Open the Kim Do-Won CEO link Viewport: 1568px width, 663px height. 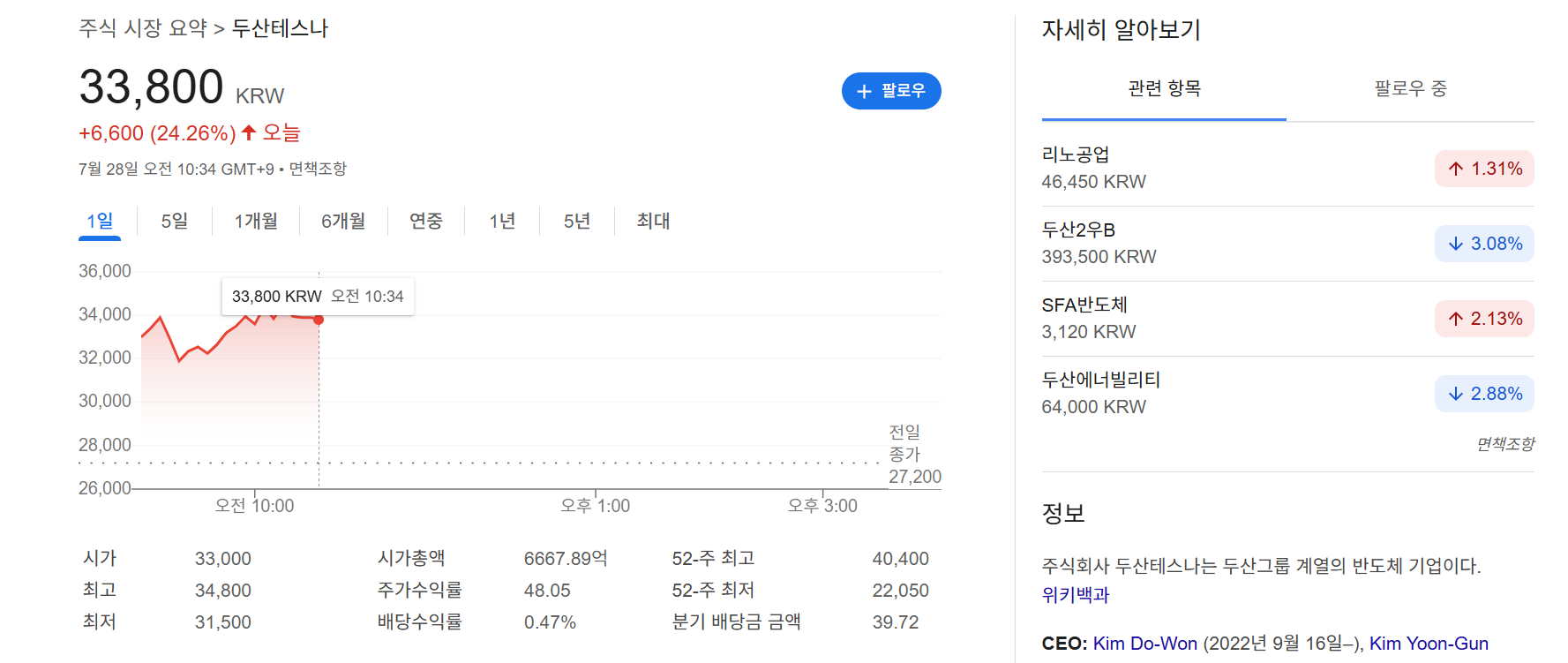click(x=1145, y=644)
